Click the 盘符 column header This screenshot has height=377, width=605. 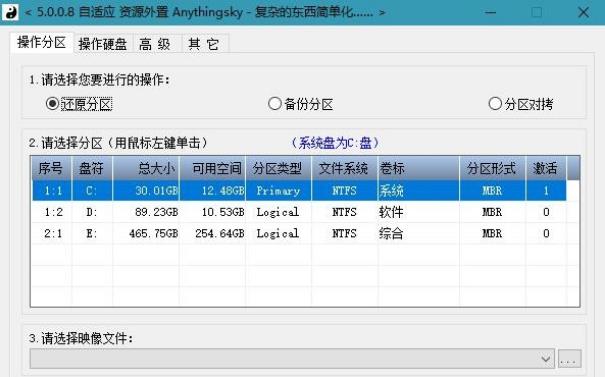[x=92, y=168]
